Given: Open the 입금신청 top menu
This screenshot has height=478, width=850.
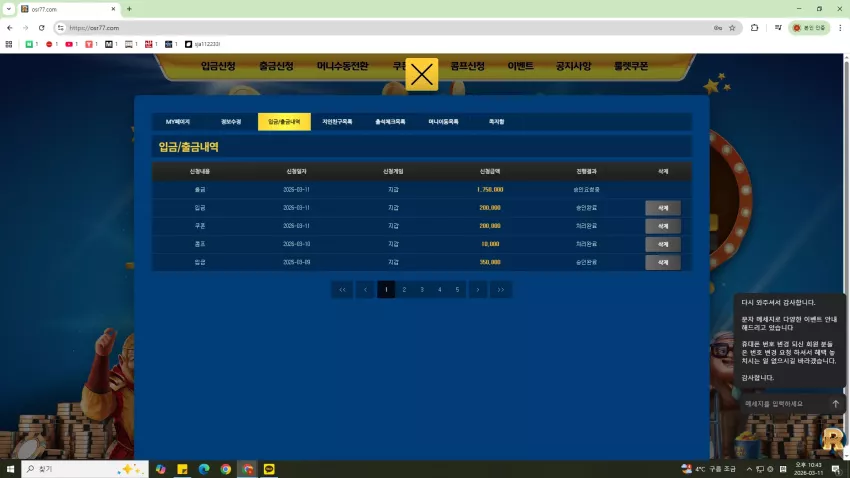Looking at the screenshot, I should (x=218, y=66).
